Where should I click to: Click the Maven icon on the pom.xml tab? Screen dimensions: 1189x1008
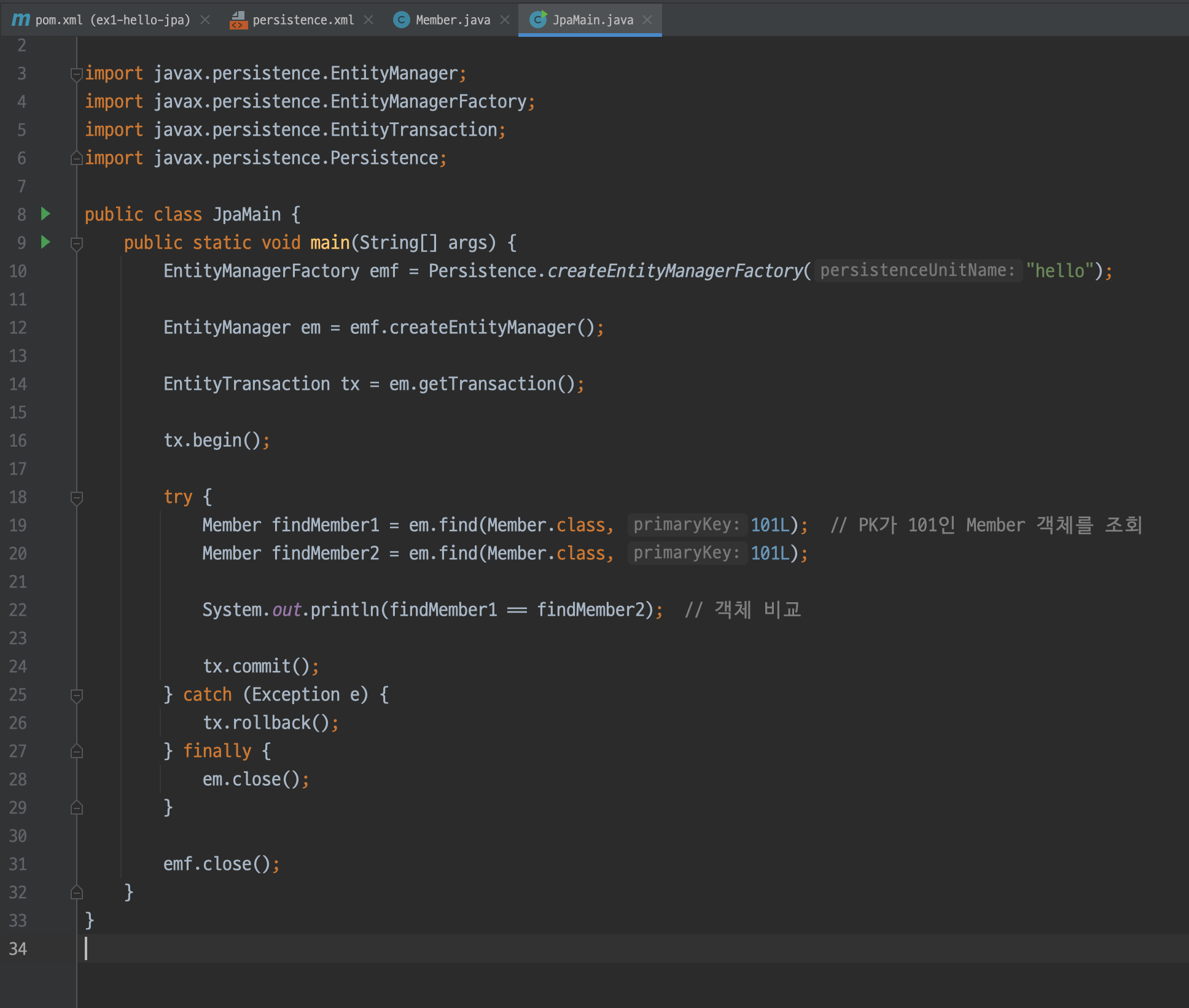20,20
